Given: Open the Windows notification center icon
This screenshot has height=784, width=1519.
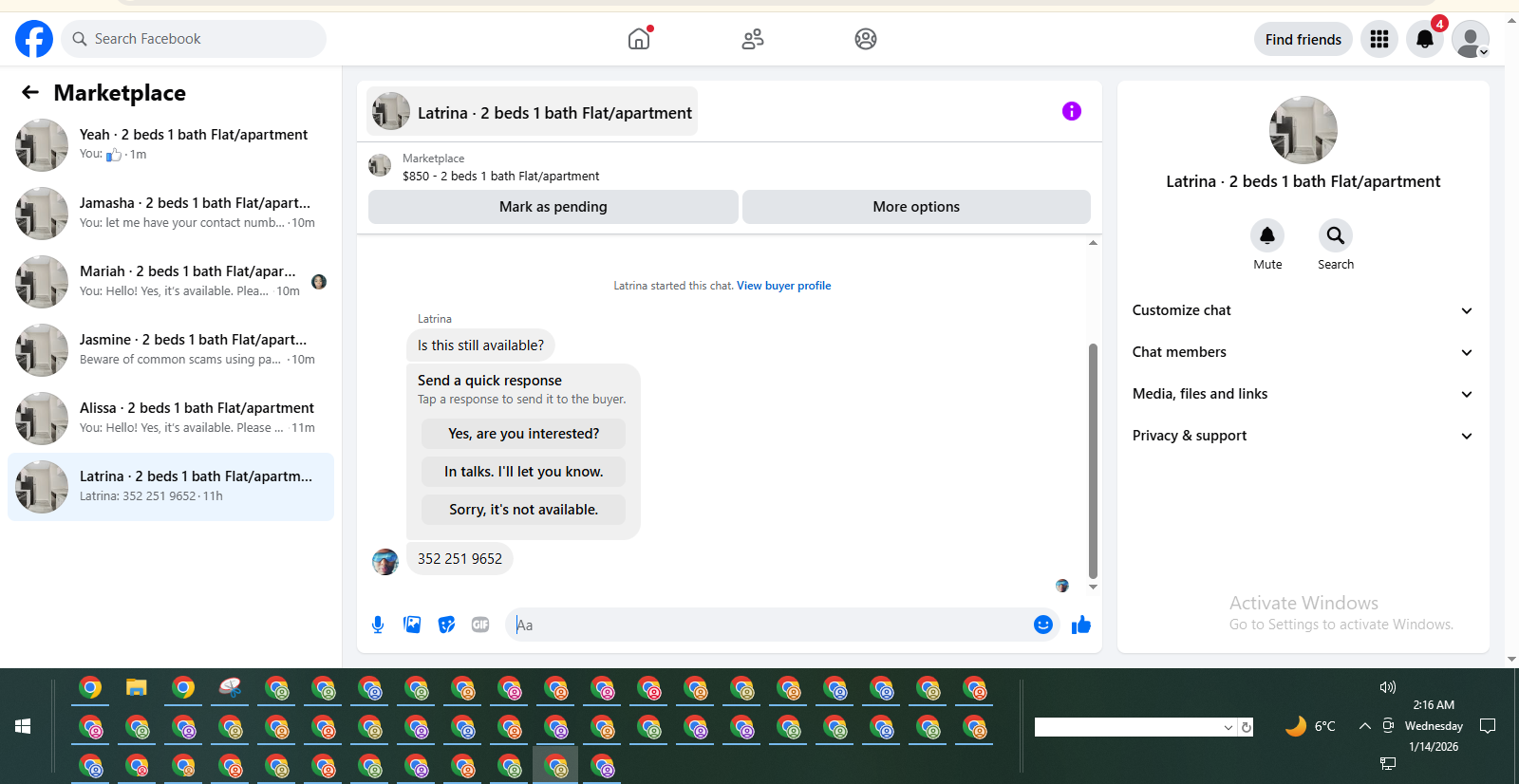Looking at the screenshot, I should coord(1488,726).
